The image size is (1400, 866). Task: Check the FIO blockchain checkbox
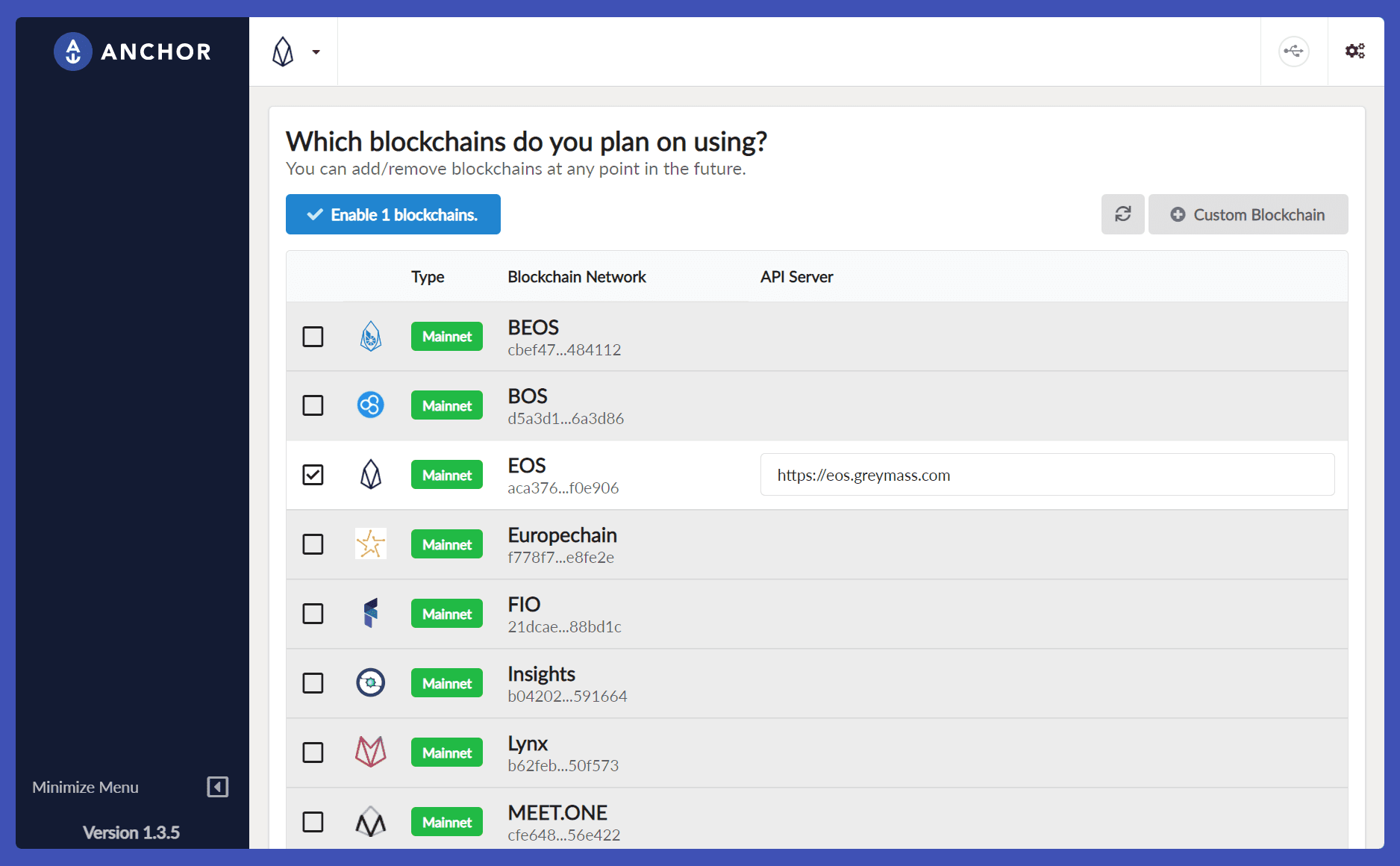tap(313, 614)
